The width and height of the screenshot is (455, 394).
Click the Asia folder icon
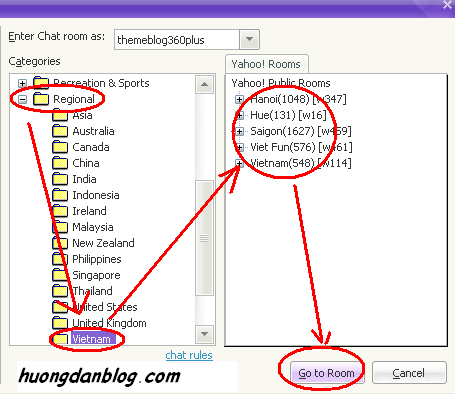point(60,115)
